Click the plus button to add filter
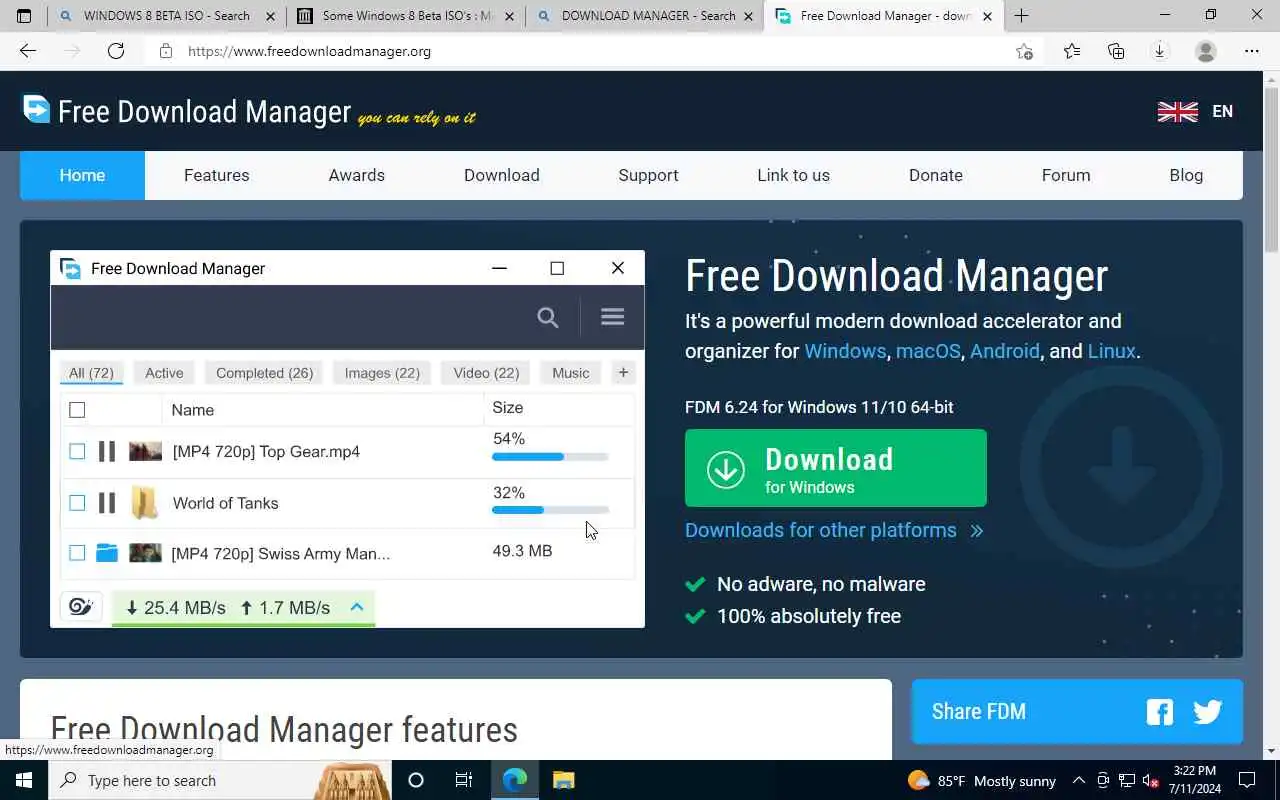This screenshot has width=1280, height=800. point(623,373)
